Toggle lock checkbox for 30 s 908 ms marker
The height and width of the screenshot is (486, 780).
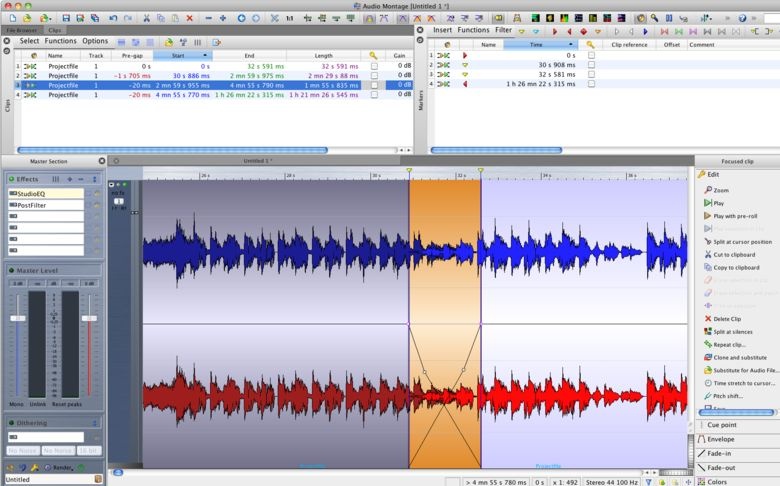pyautogui.click(x=591, y=65)
